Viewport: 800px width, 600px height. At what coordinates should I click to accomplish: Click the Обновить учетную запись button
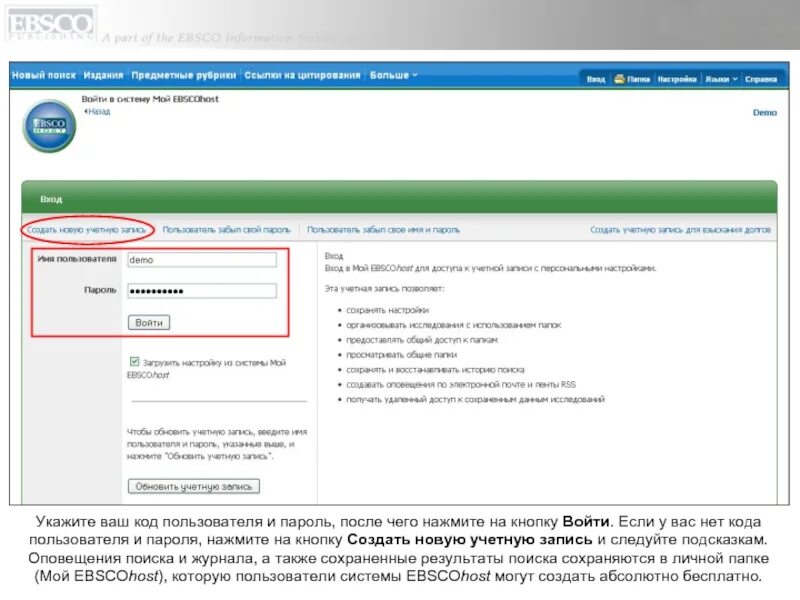(x=193, y=486)
